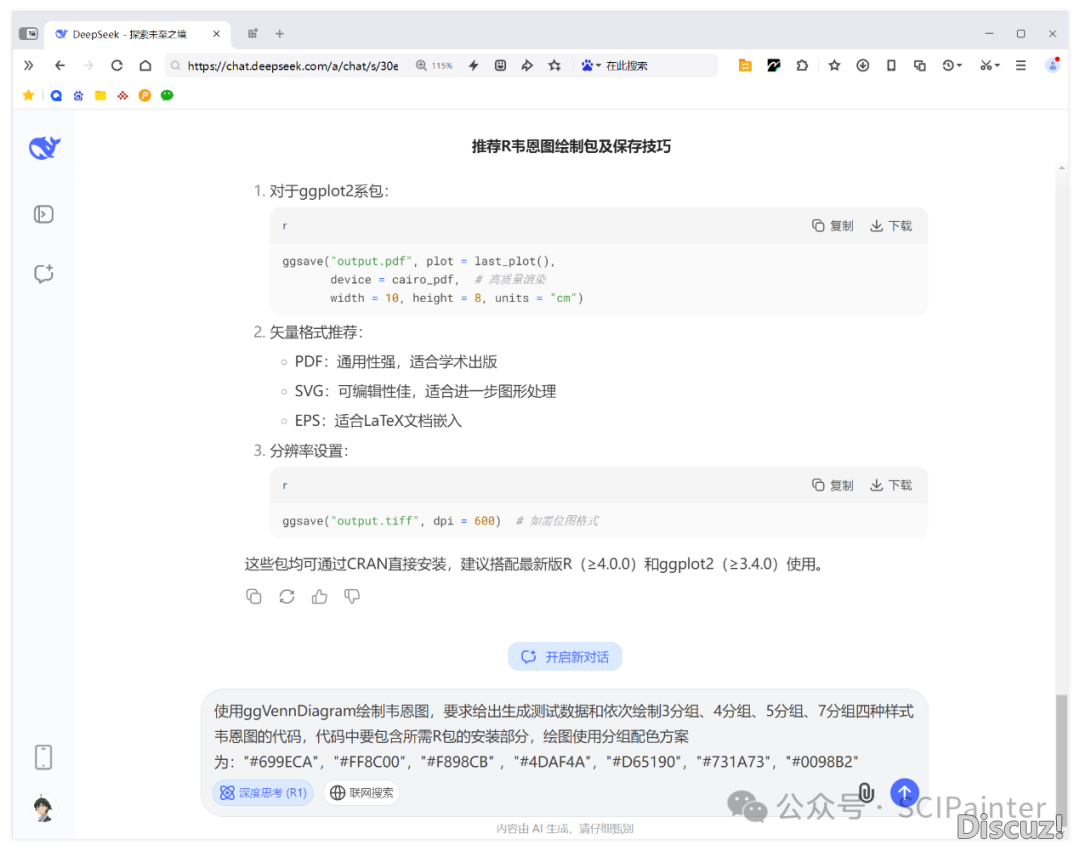Open the browser hamburger menu
Screen dimensions: 1080x851
[1021, 65]
